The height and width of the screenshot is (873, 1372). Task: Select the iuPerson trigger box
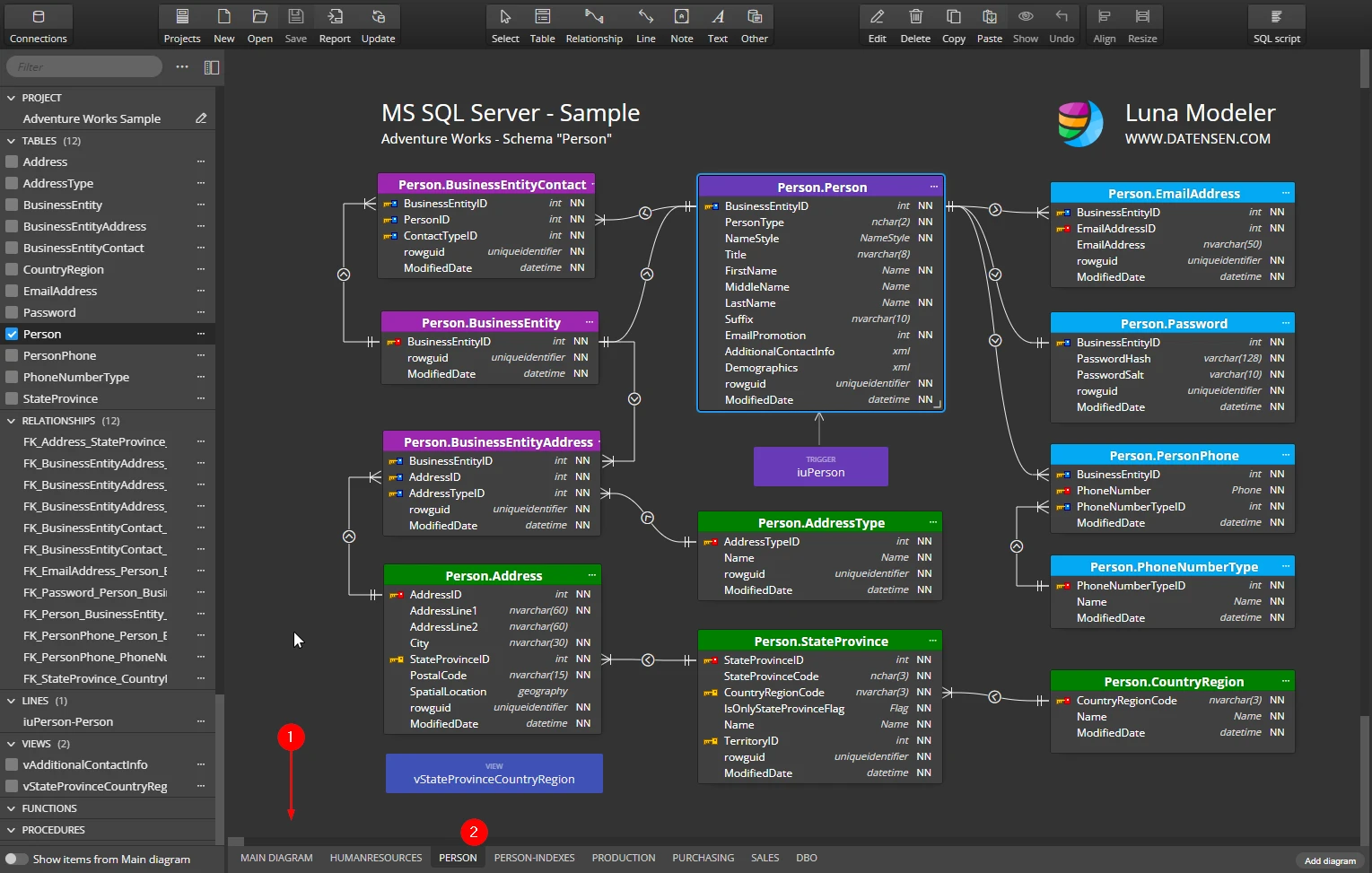(x=821, y=467)
